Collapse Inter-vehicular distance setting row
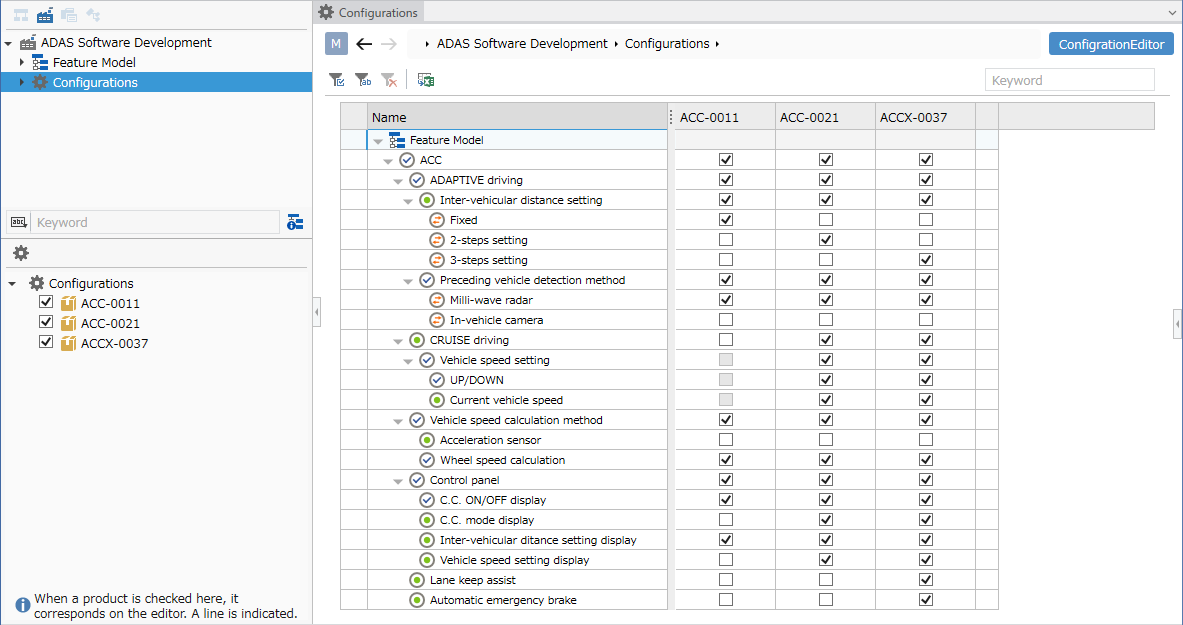Viewport: 1183px width, 625px height. point(407,201)
